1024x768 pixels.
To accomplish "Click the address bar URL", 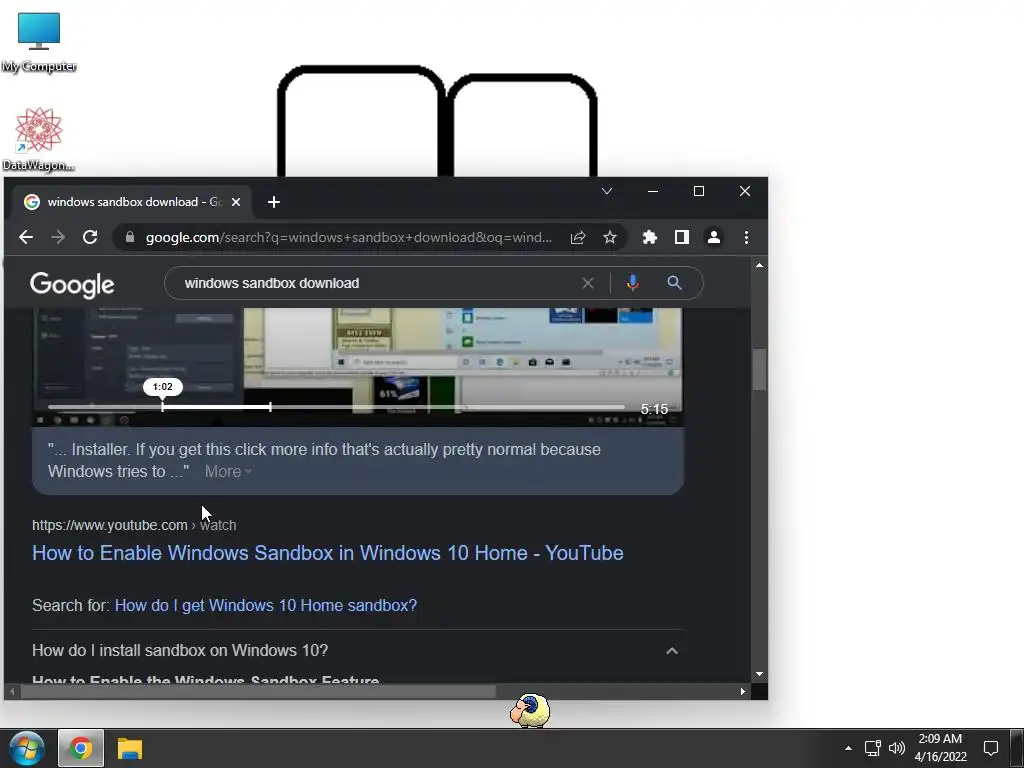I will 349,237.
